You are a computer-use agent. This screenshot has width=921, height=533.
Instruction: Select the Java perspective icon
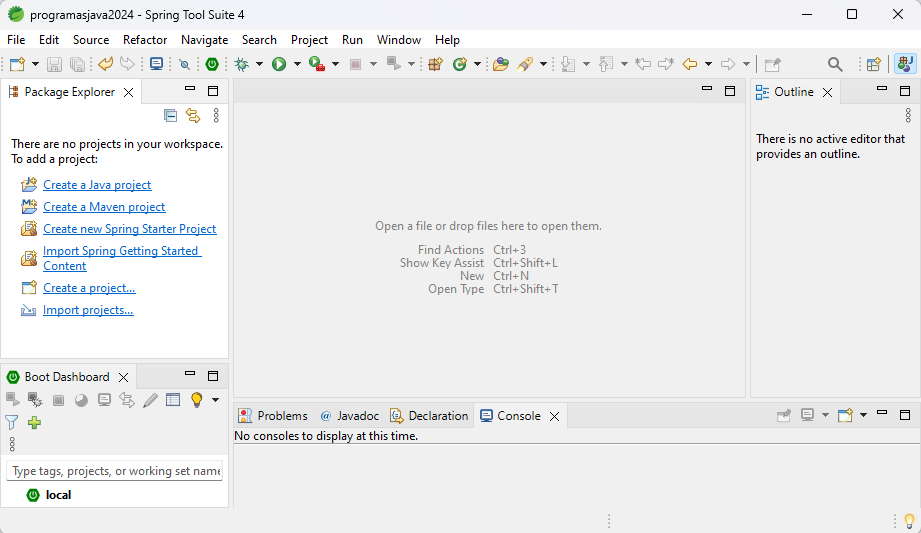click(905, 63)
